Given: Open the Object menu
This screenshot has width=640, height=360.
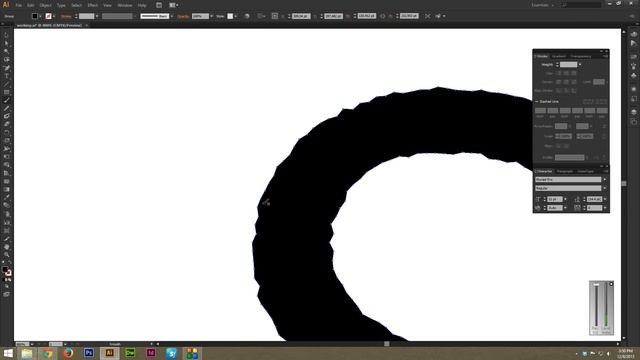Looking at the screenshot, I should pos(45,5).
